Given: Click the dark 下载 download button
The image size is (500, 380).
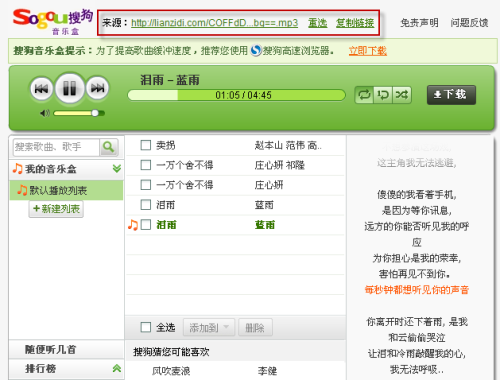Looking at the screenshot, I should [x=451, y=95].
